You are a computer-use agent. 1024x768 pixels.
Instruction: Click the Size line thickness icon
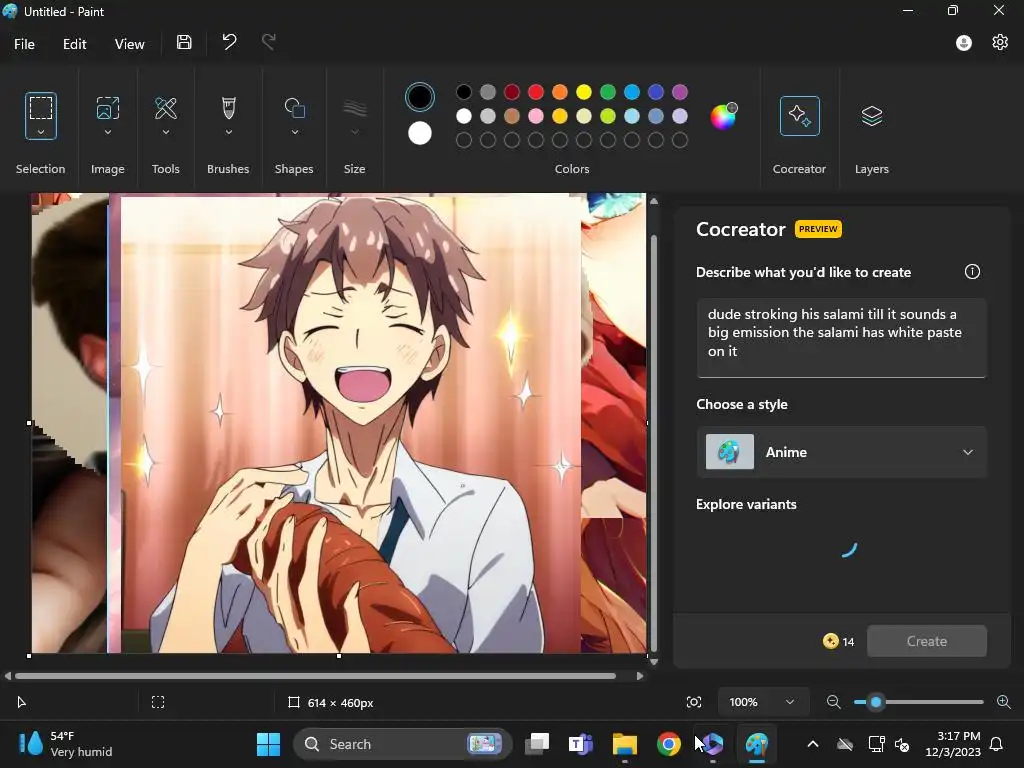[355, 108]
